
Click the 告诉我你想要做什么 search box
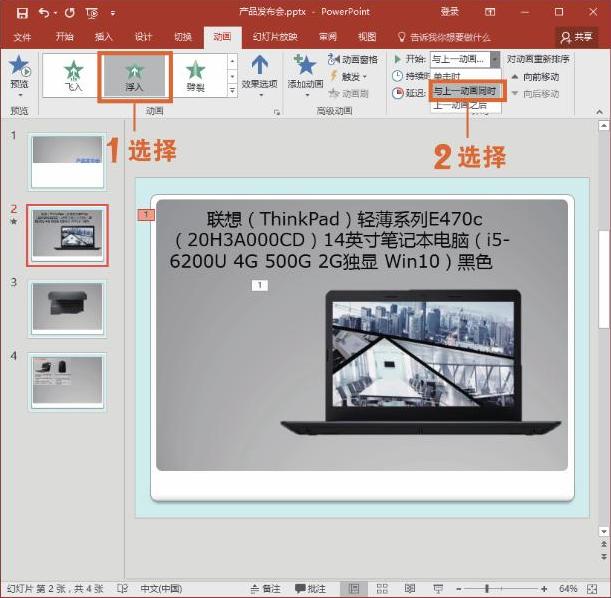point(444,37)
